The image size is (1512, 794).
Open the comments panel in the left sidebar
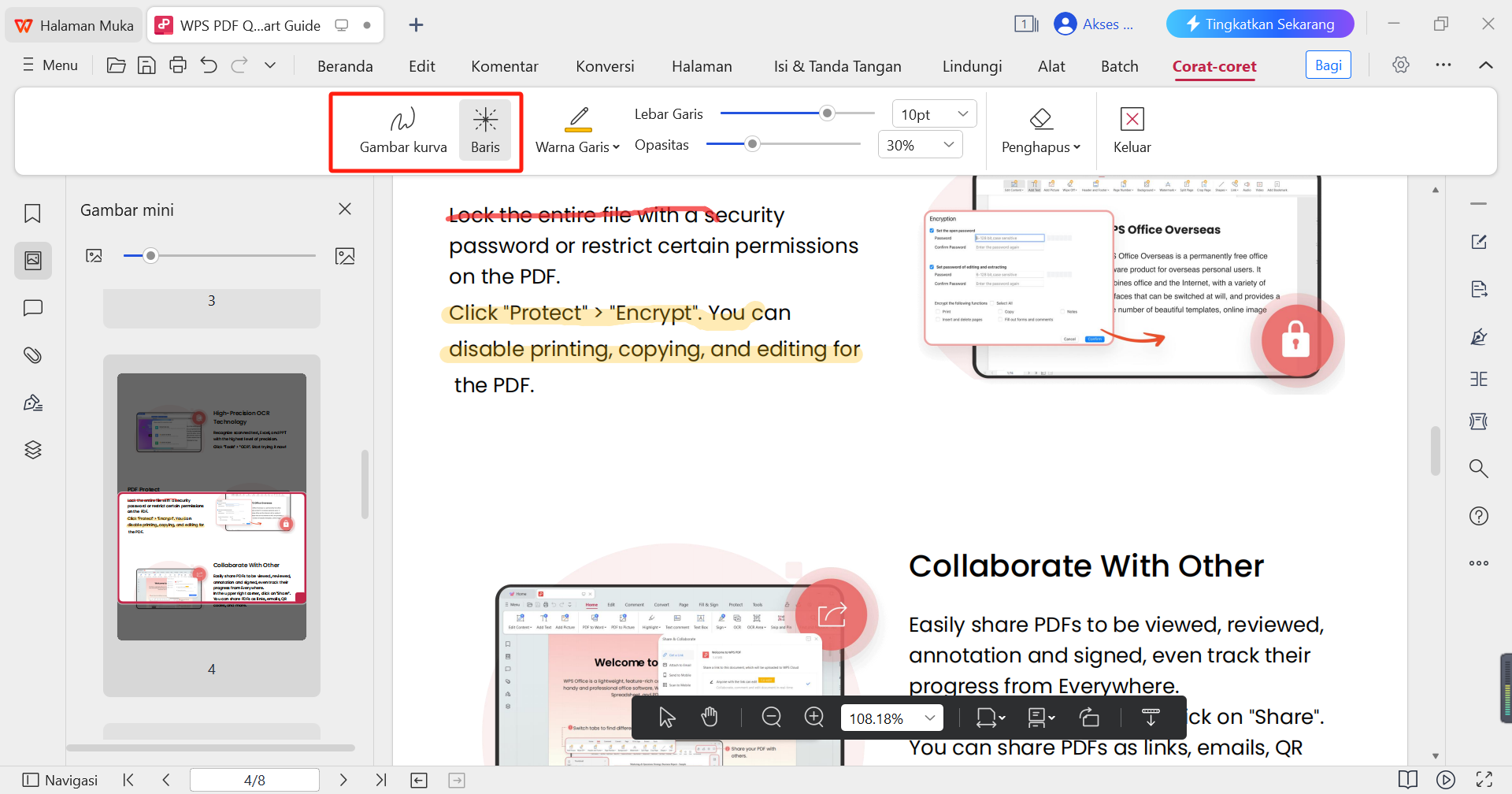pyautogui.click(x=32, y=308)
